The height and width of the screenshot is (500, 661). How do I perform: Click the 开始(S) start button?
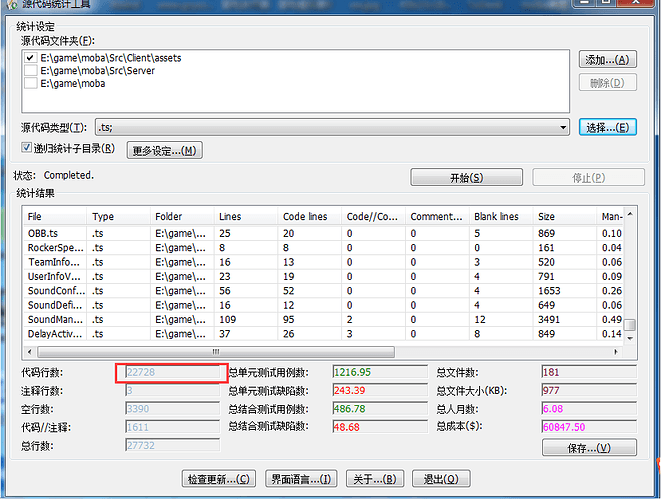[x=466, y=177]
